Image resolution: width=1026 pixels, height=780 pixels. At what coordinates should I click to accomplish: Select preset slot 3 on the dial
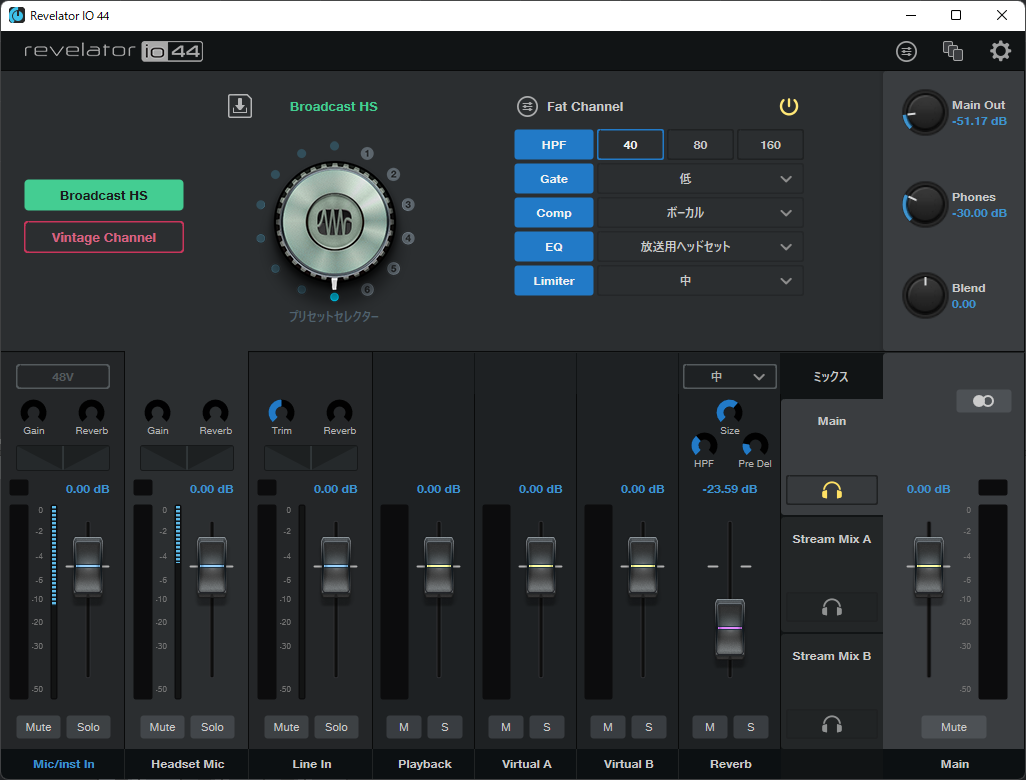pyautogui.click(x=408, y=205)
